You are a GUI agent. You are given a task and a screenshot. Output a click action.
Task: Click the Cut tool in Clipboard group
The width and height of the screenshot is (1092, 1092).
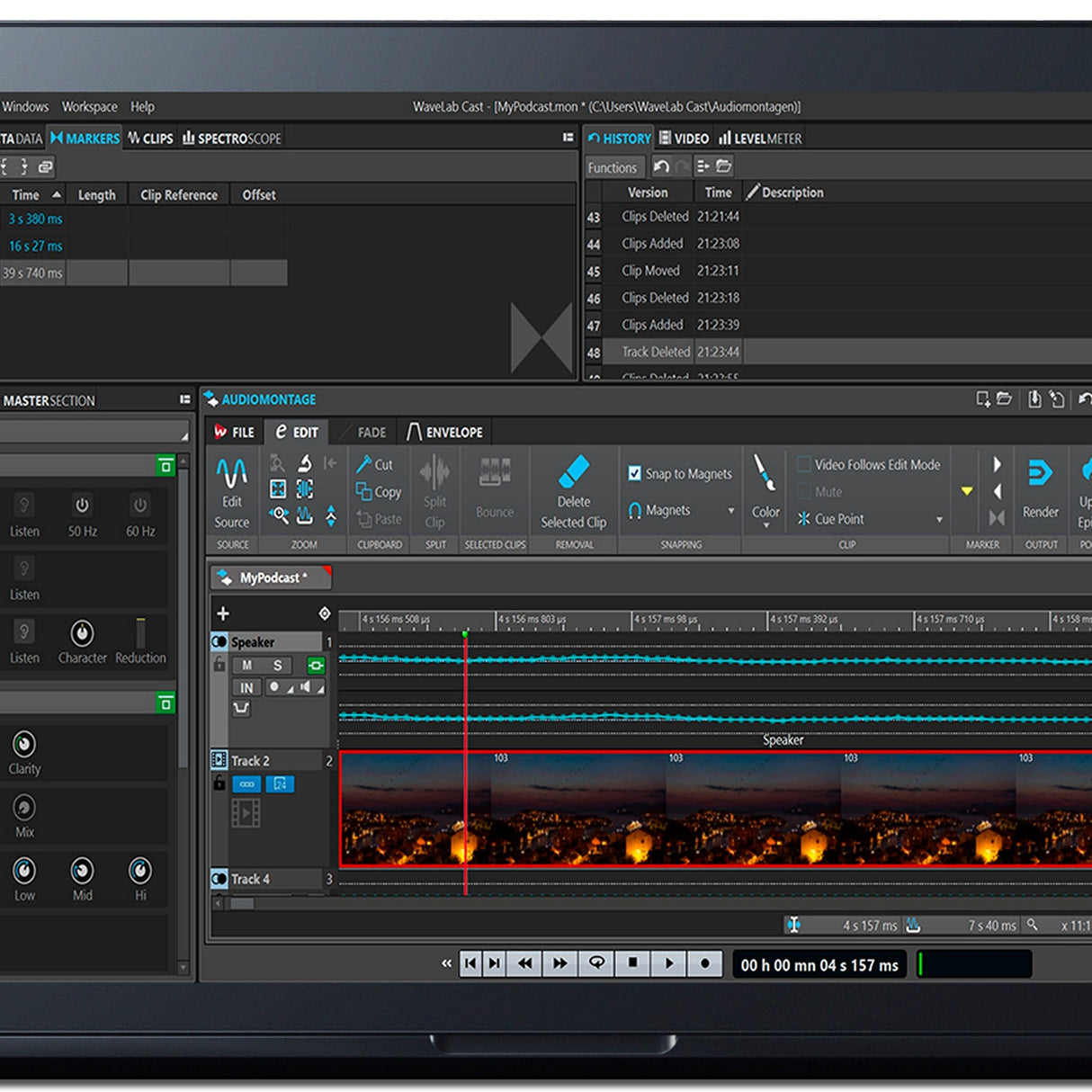point(374,464)
